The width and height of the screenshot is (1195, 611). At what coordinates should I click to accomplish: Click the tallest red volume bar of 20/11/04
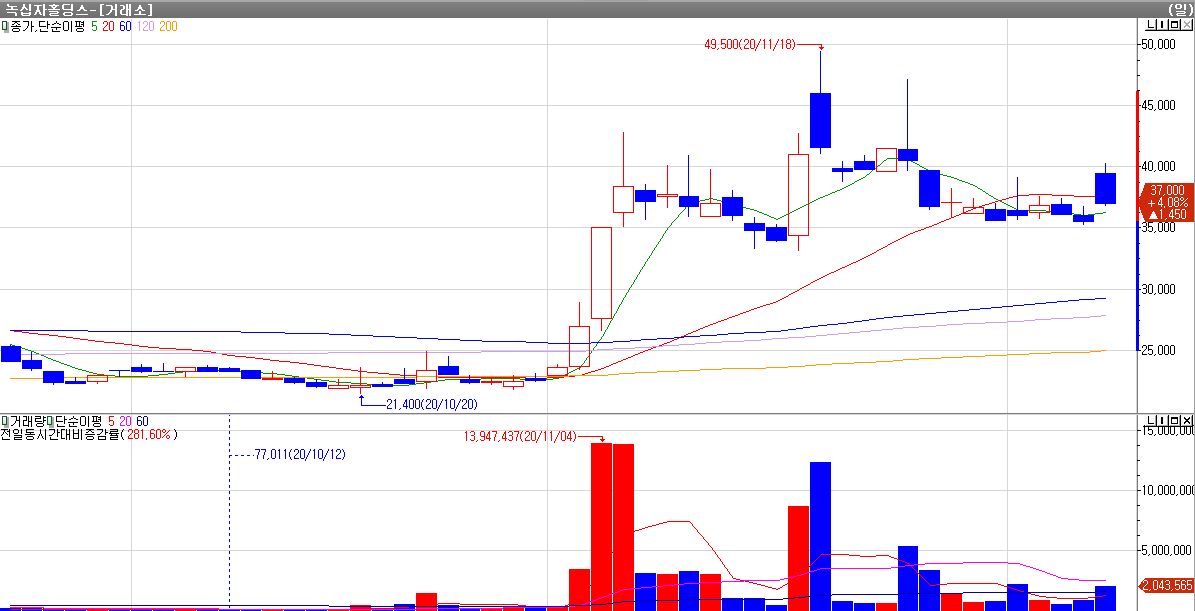click(x=601, y=525)
